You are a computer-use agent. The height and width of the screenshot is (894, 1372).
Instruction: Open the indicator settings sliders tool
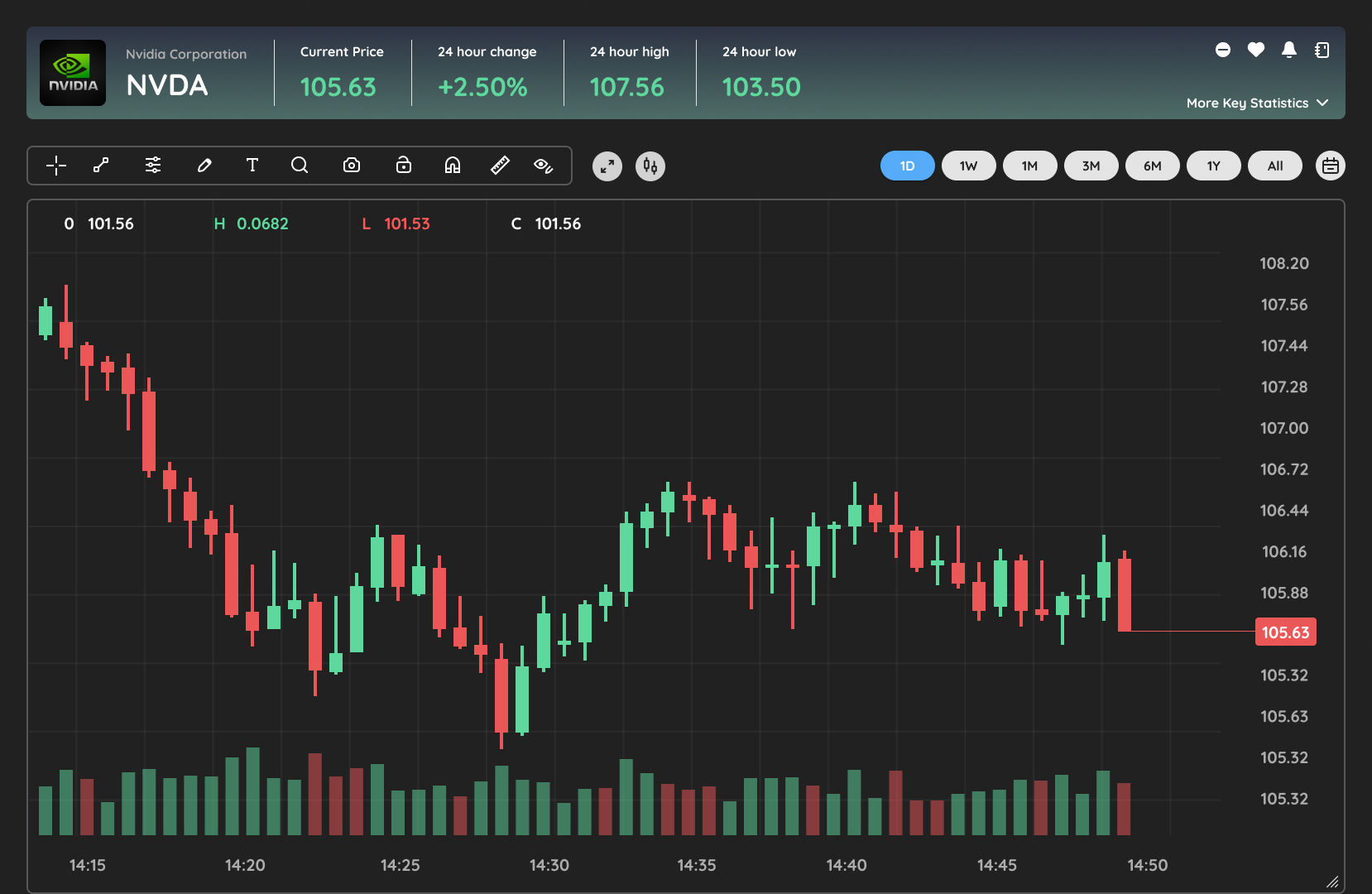pyautogui.click(x=153, y=166)
